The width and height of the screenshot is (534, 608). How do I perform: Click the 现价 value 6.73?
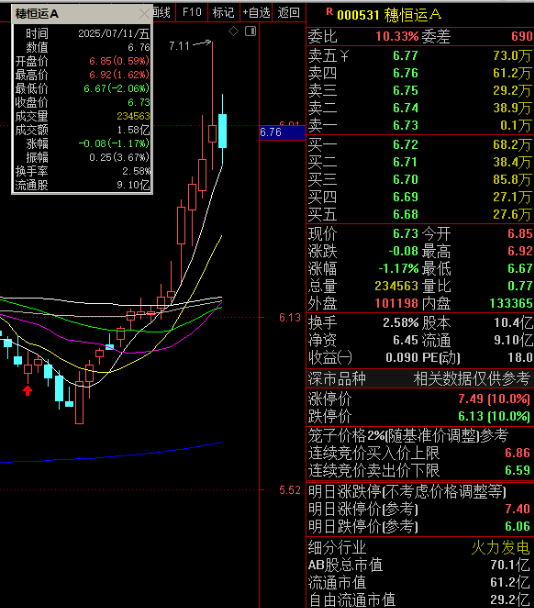(x=405, y=234)
